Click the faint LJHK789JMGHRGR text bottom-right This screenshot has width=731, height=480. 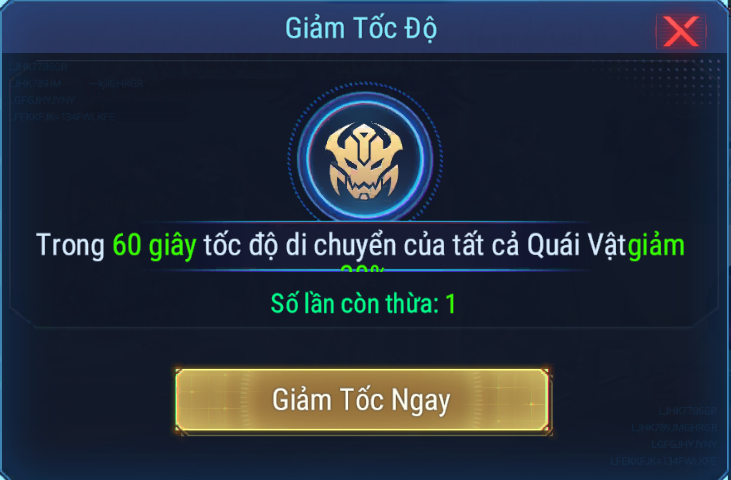point(674,428)
